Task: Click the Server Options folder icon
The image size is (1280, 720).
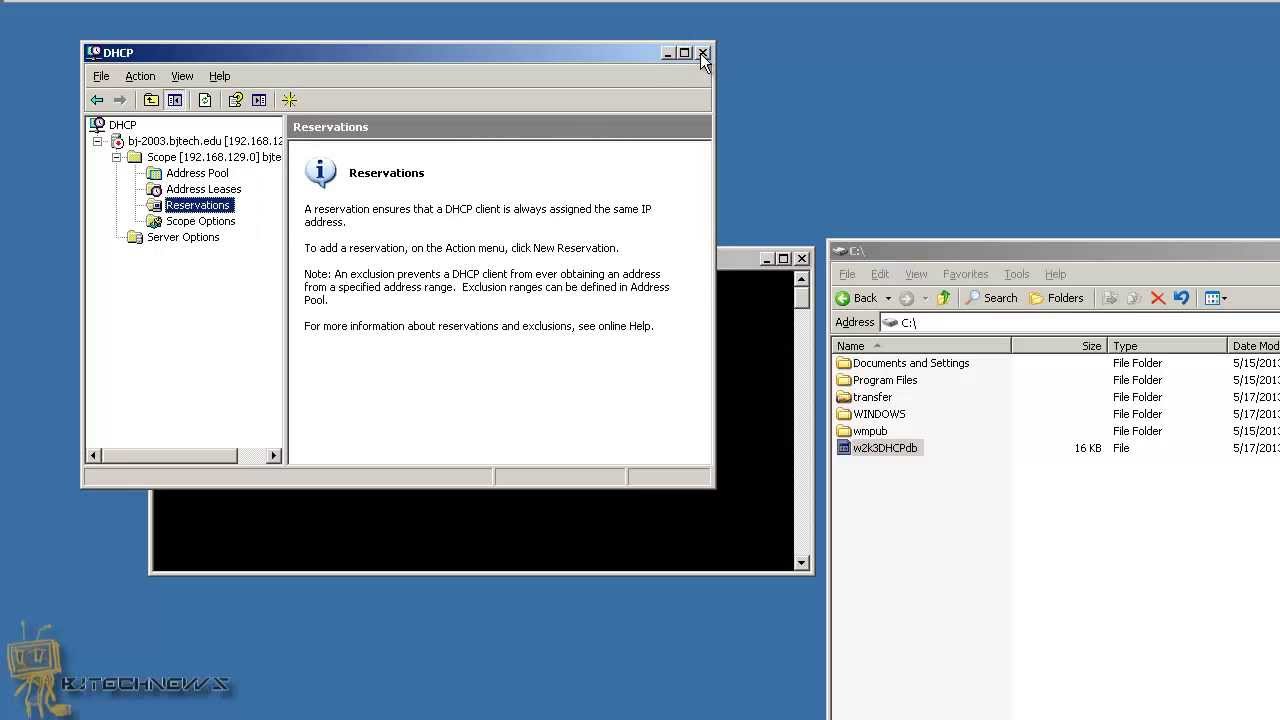Action: click(135, 237)
